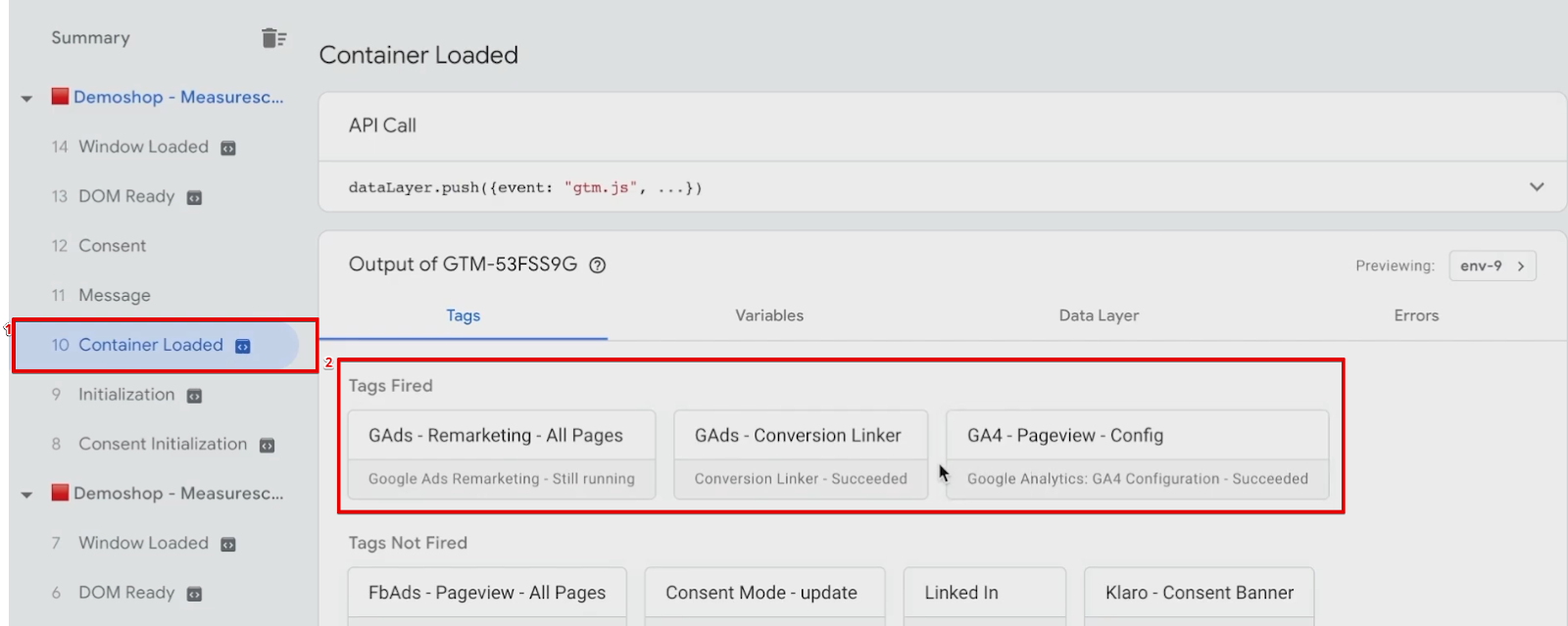The height and width of the screenshot is (626, 1568).
Task: Select event 9 Initialization
Action: (126, 395)
